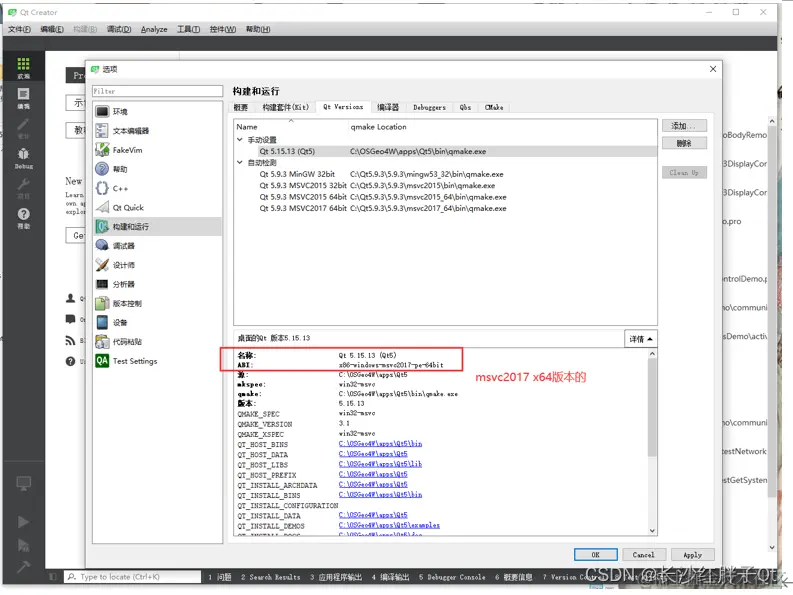Viewport: 793px width, 595px height.
Task: Collapse the 自动检测 auto-detected group
Action: point(240,162)
